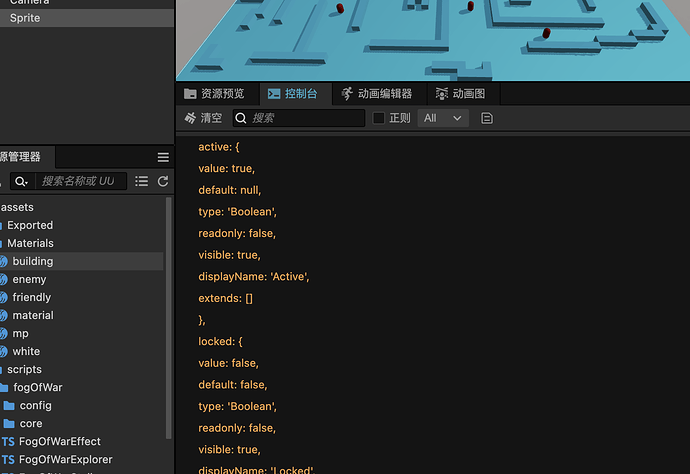
Task: Open the 动画图 tab
Action: [461, 94]
